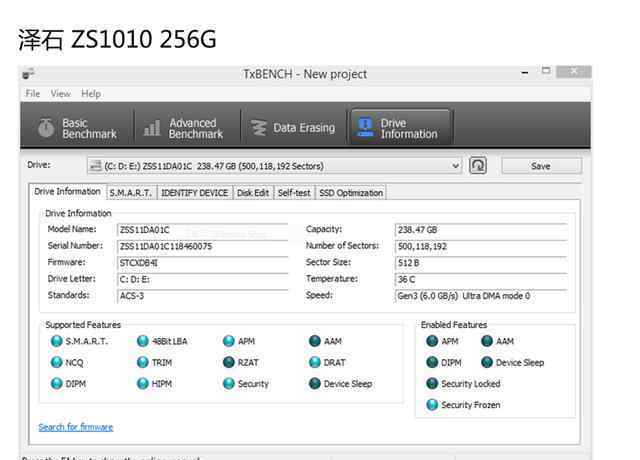Click the Firmware field STCXDB4I
Image resolution: width=640 pixels, height=460 pixels.
[203, 263]
